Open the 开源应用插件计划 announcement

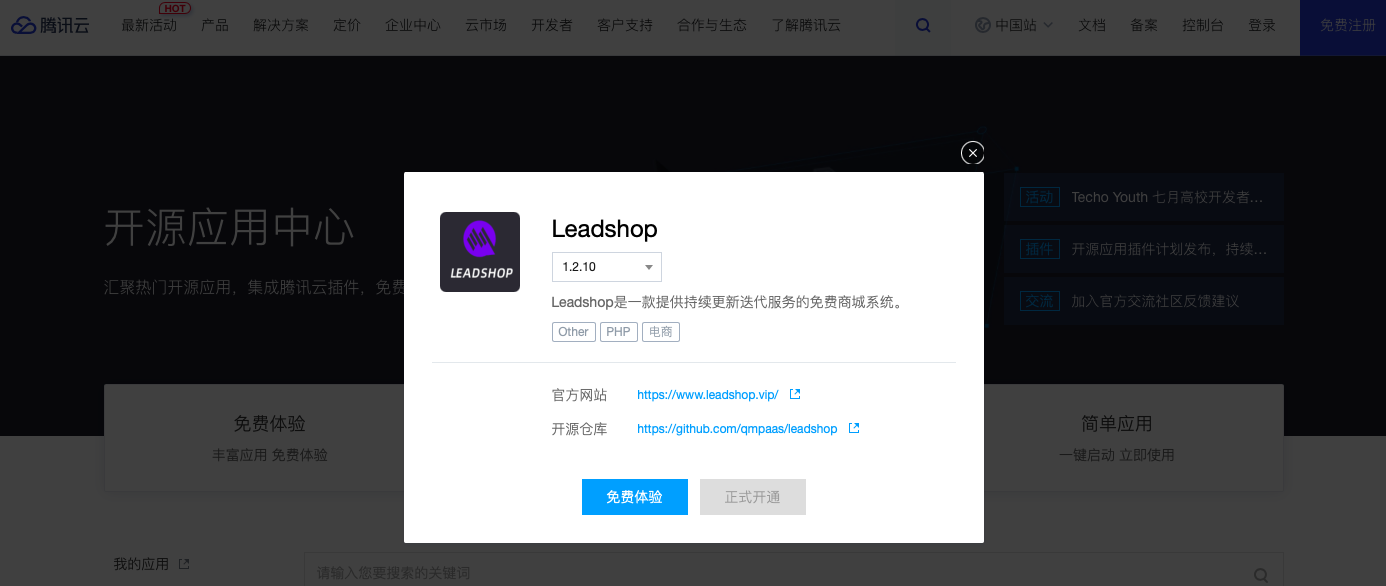click(1144, 248)
